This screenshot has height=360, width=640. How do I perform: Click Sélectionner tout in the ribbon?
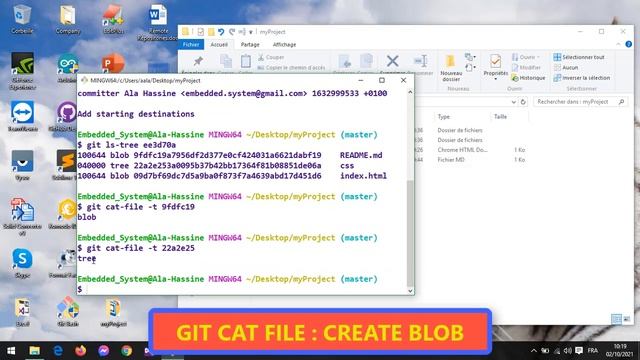tap(579, 57)
